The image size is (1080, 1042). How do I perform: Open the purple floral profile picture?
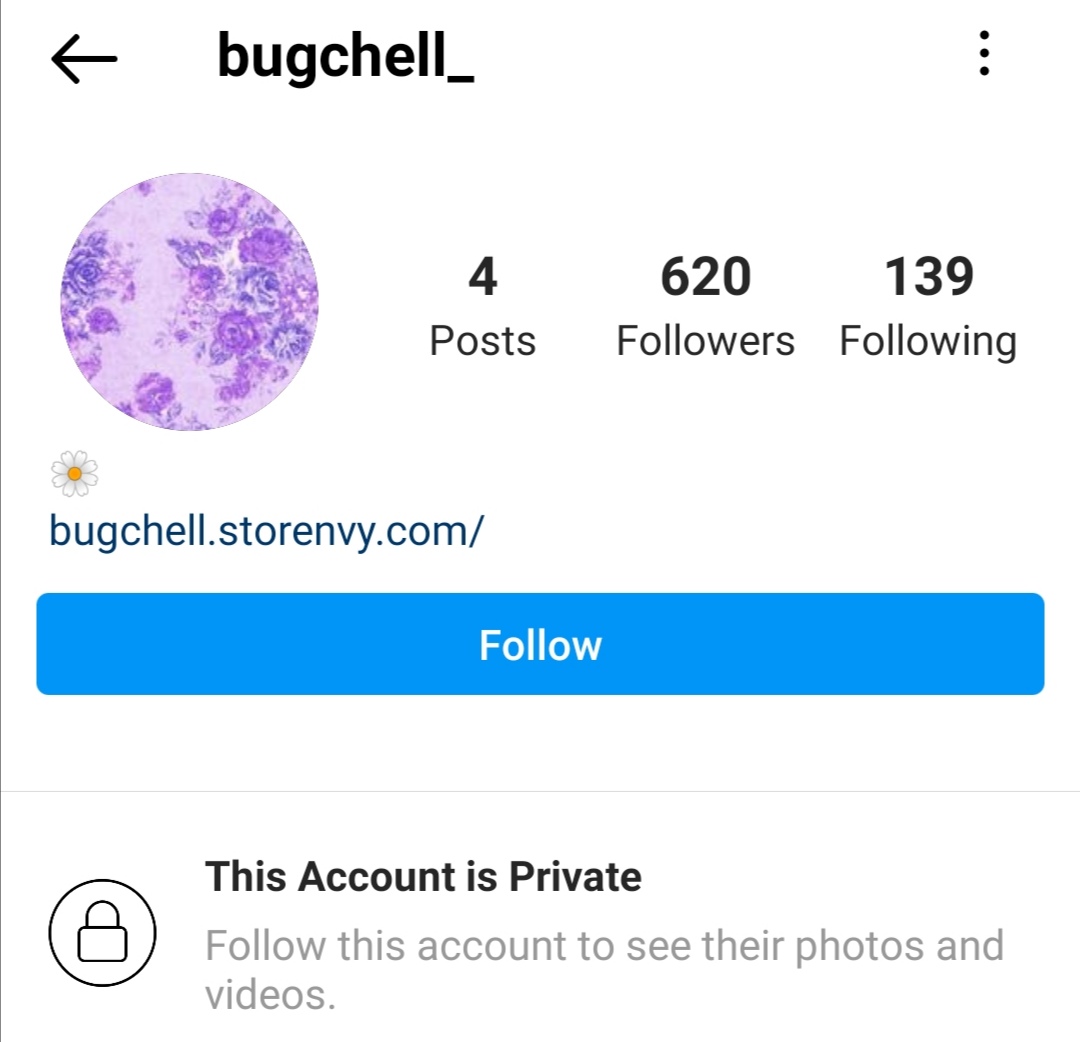point(189,302)
